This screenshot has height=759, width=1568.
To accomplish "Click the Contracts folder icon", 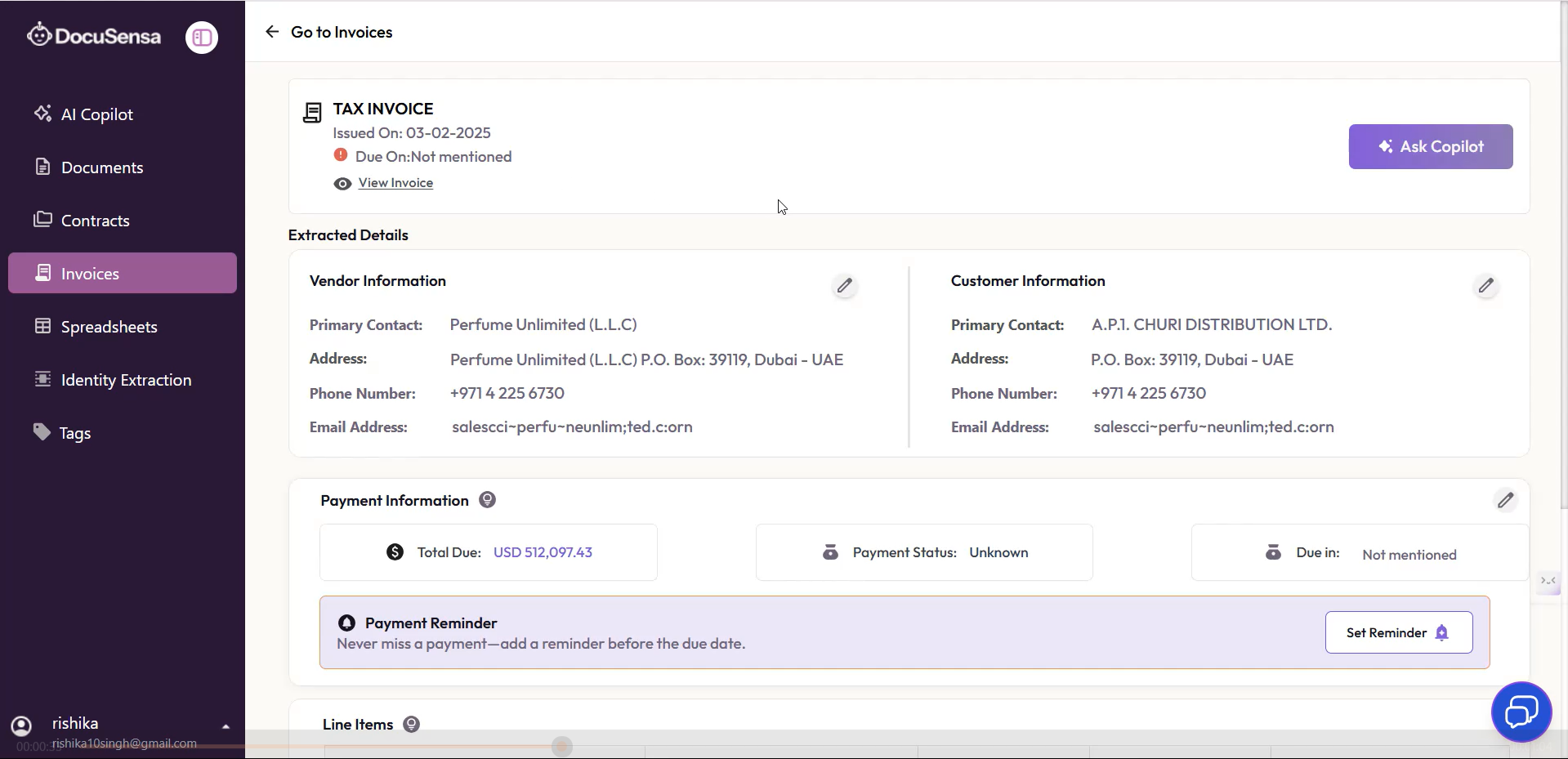I will pyautogui.click(x=42, y=219).
